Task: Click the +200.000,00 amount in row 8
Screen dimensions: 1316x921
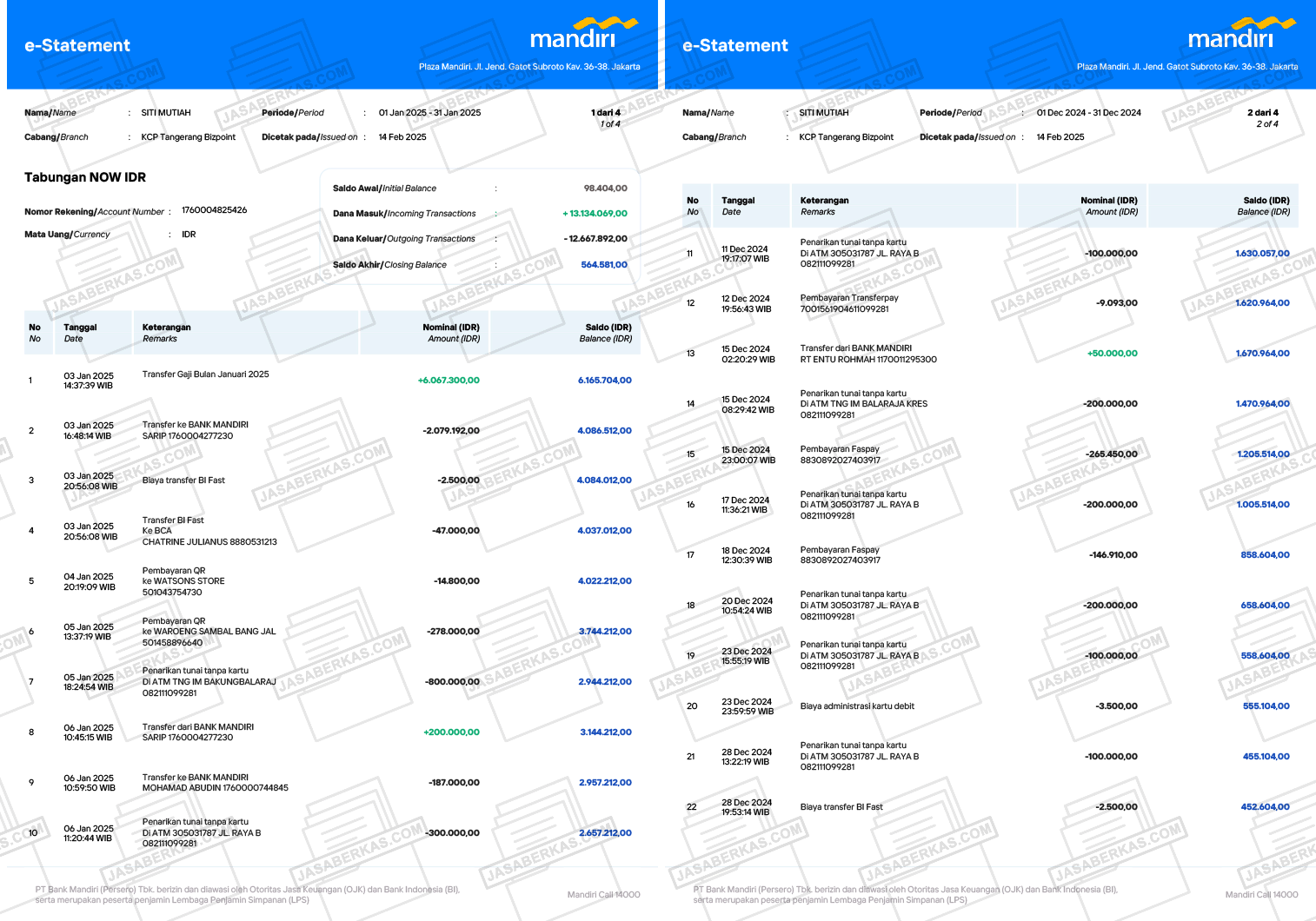Action: [451, 732]
